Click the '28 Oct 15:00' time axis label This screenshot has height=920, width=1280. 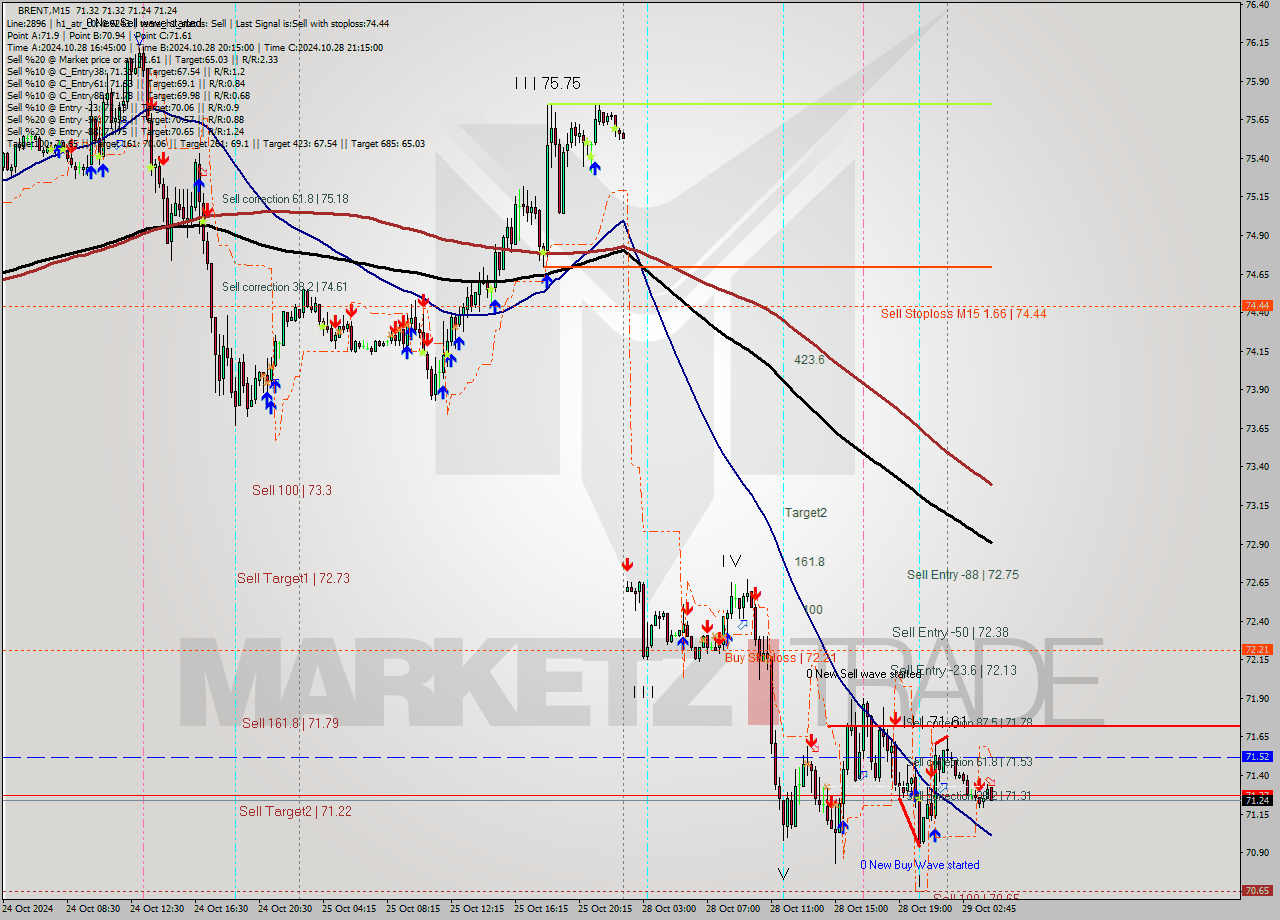click(860, 909)
